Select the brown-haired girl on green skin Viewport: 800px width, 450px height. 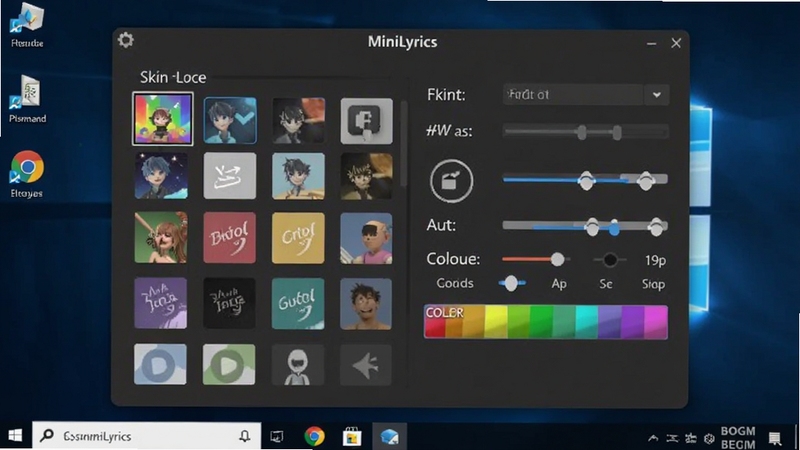(x=161, y=238)
